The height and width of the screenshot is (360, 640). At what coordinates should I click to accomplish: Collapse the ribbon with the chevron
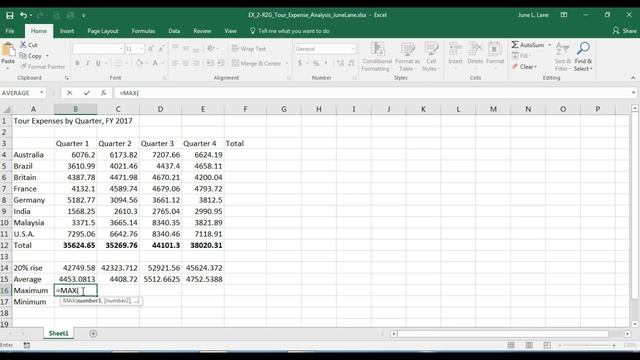coord(633,78)
